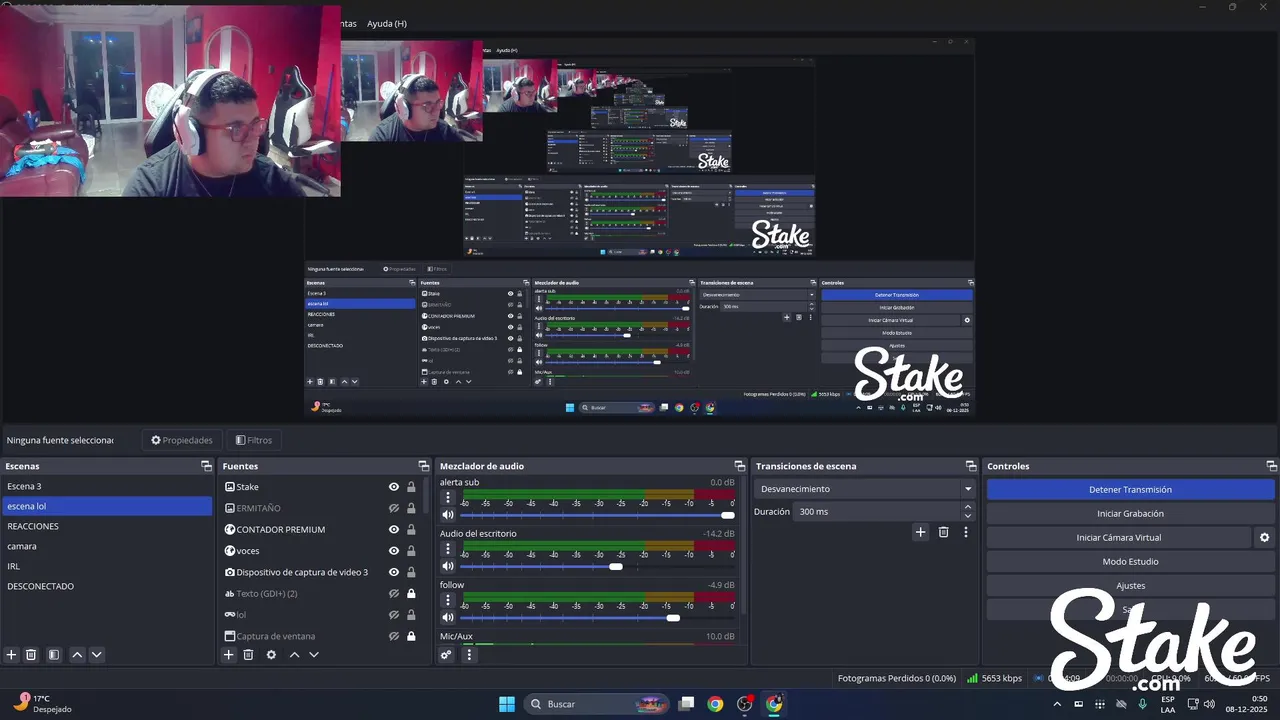Viewport: 1280px width, 720px height.
Task: Hide the voces source
Action: [x=394, y=551]
